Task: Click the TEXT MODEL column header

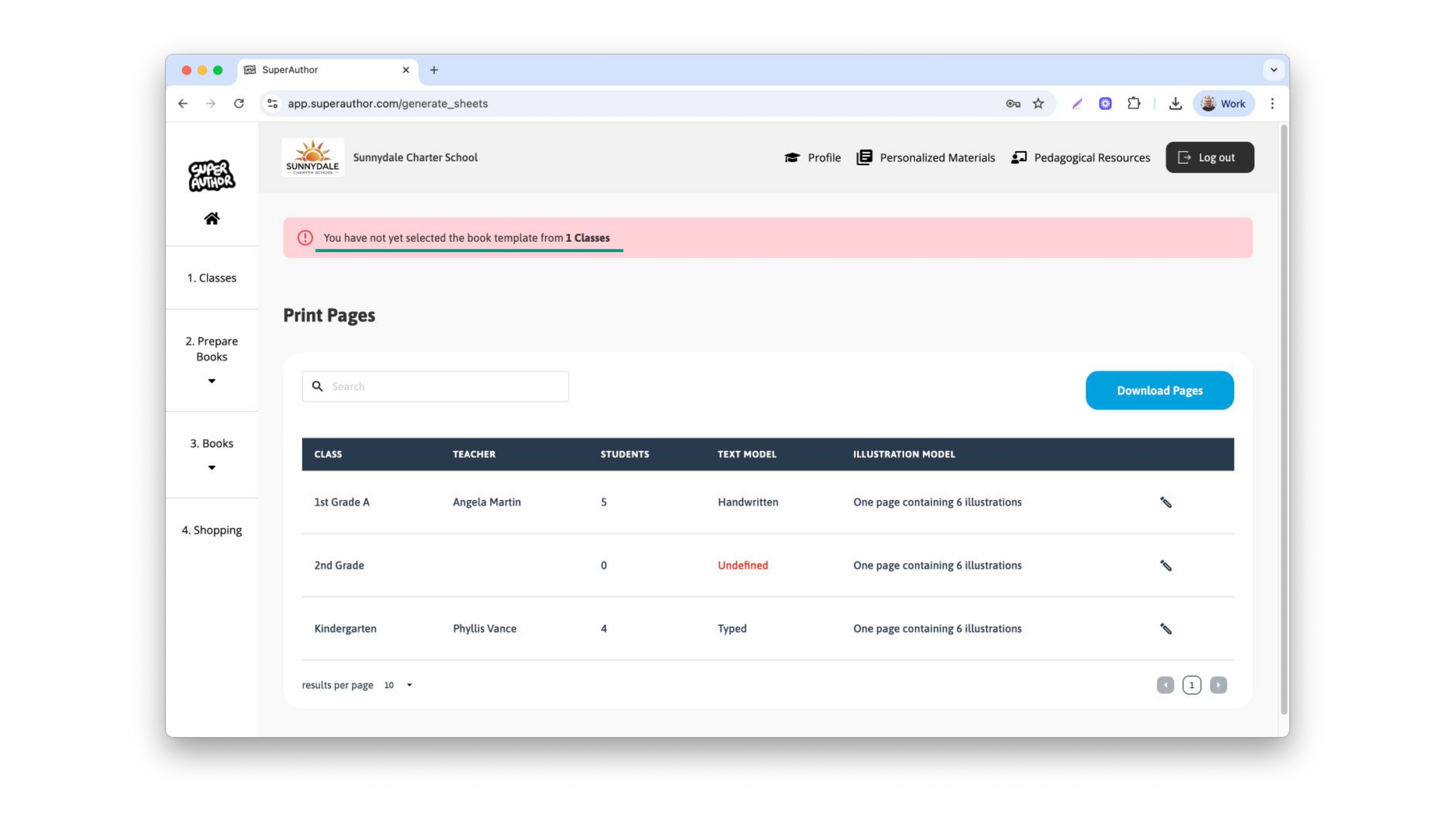Action: 746,454
